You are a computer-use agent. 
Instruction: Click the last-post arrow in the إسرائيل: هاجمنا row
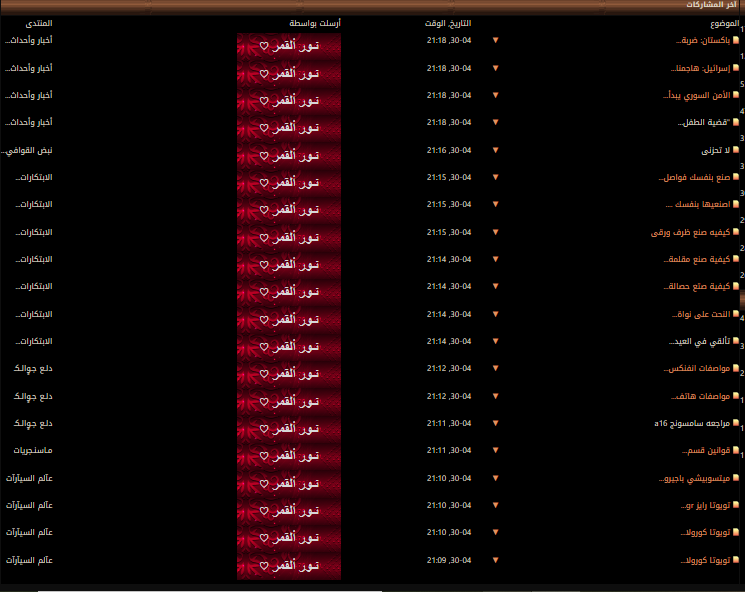click(x=496, y=68)
